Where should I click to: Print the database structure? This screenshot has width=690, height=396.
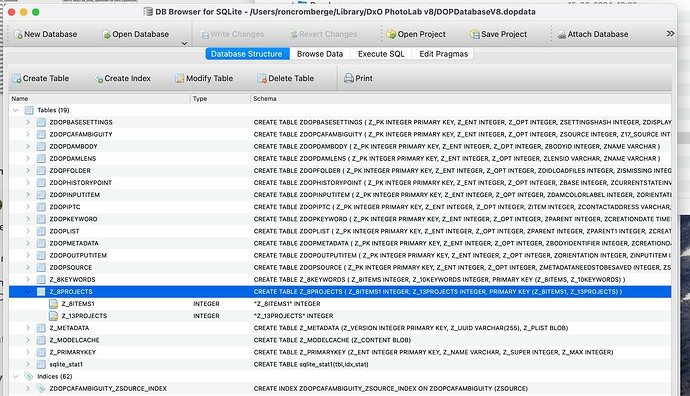click(x=358, y=78)
